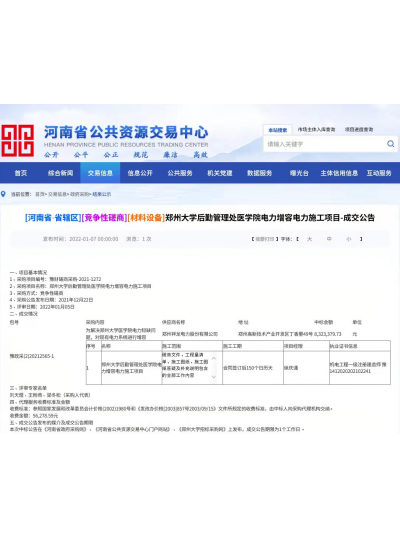Open the 公共服务 navigation item
400x540 pixels.
(x=180, y=173)
